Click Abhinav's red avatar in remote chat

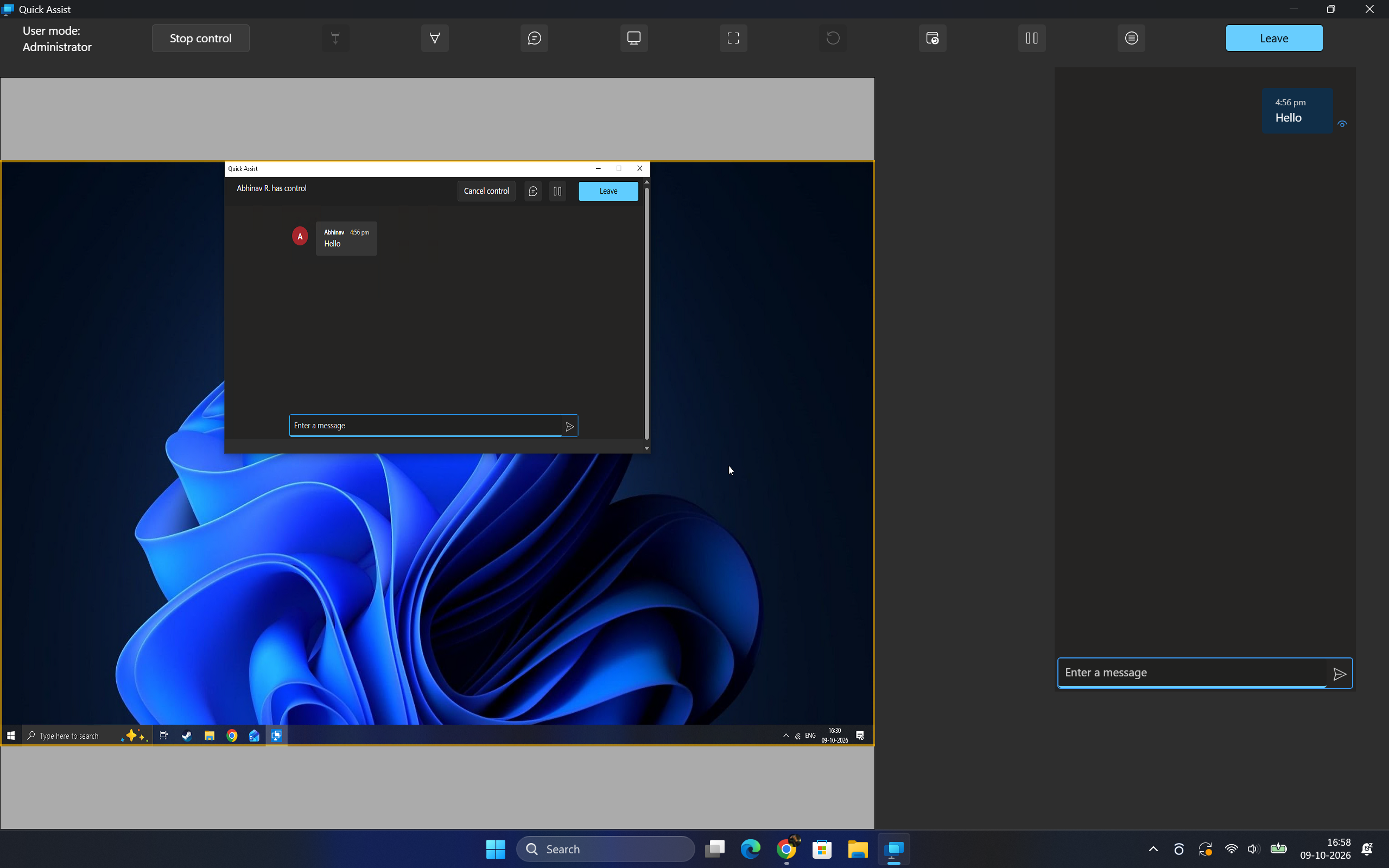[x=300, y=236]
